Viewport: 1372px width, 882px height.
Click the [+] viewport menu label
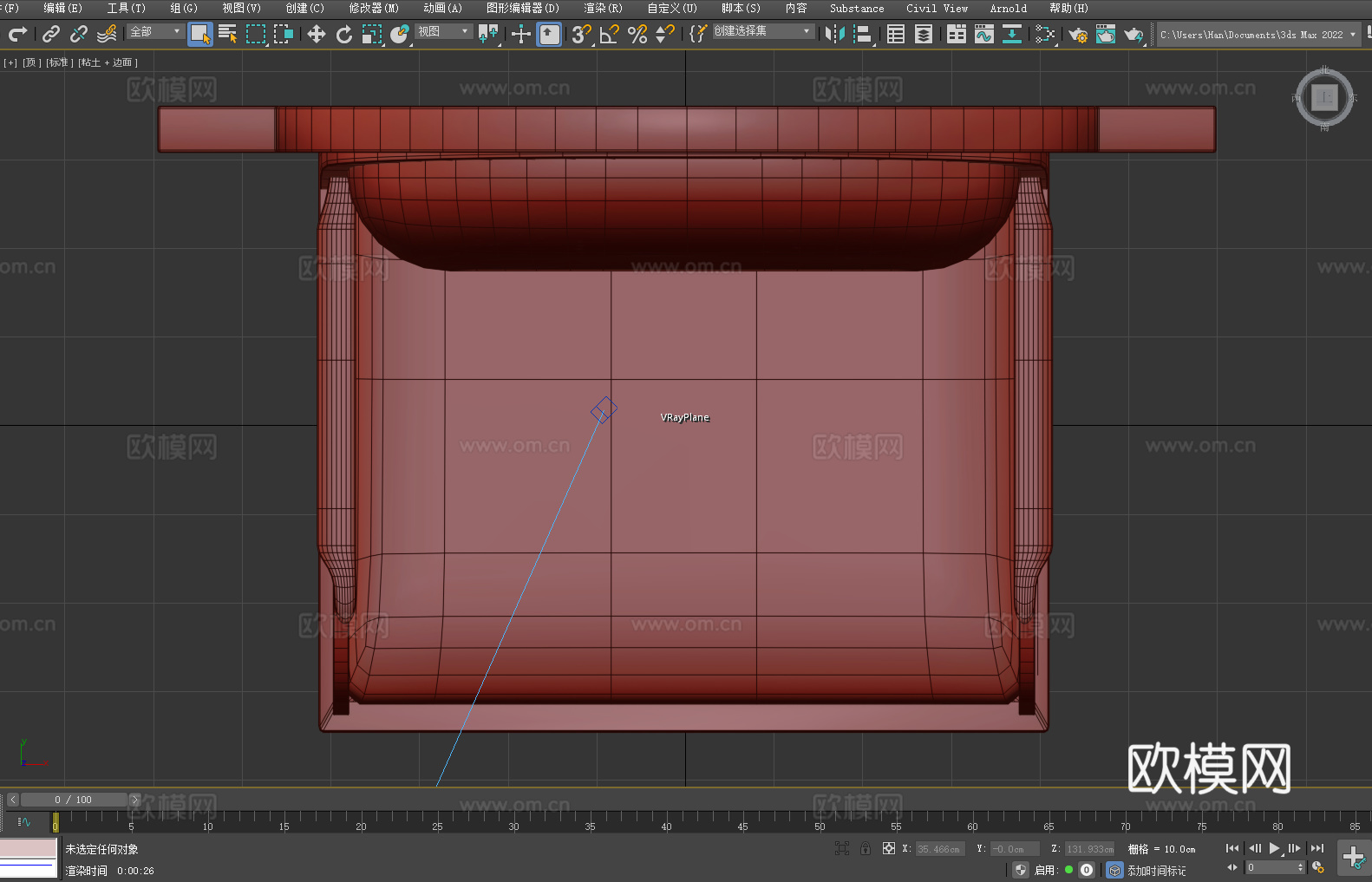tap(10, 62)
